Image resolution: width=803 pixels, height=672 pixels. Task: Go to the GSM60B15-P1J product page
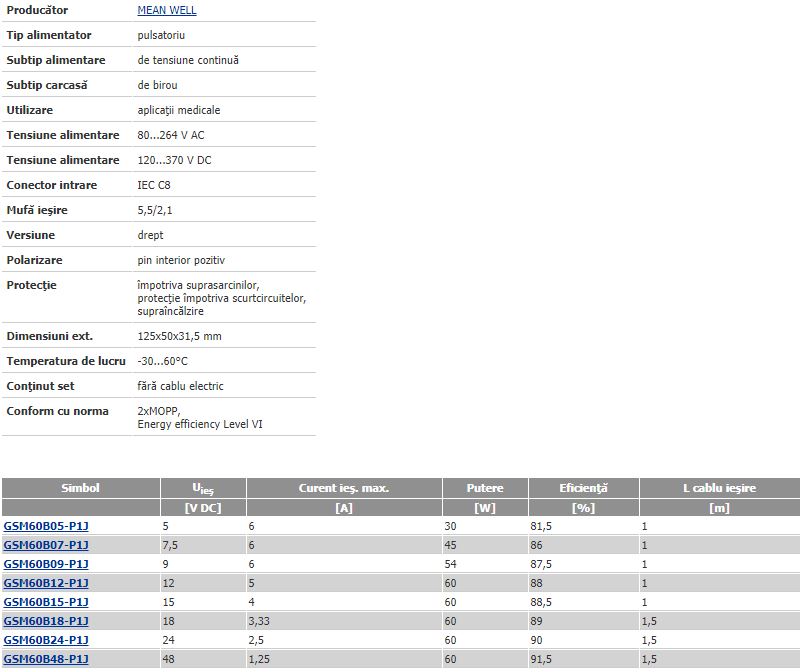point(46,602)
